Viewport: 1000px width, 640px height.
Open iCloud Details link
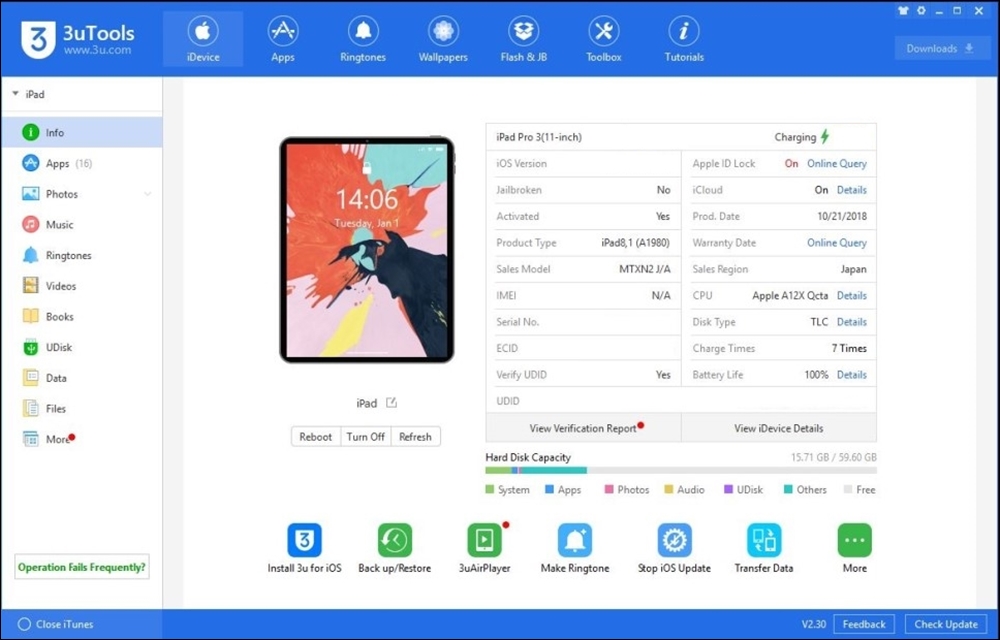[851, 190]
